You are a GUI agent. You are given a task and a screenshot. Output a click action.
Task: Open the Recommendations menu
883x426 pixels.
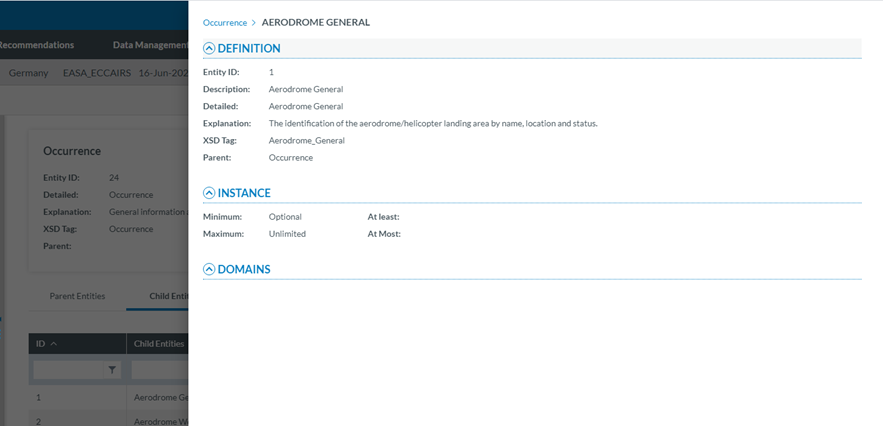[36, 44]
